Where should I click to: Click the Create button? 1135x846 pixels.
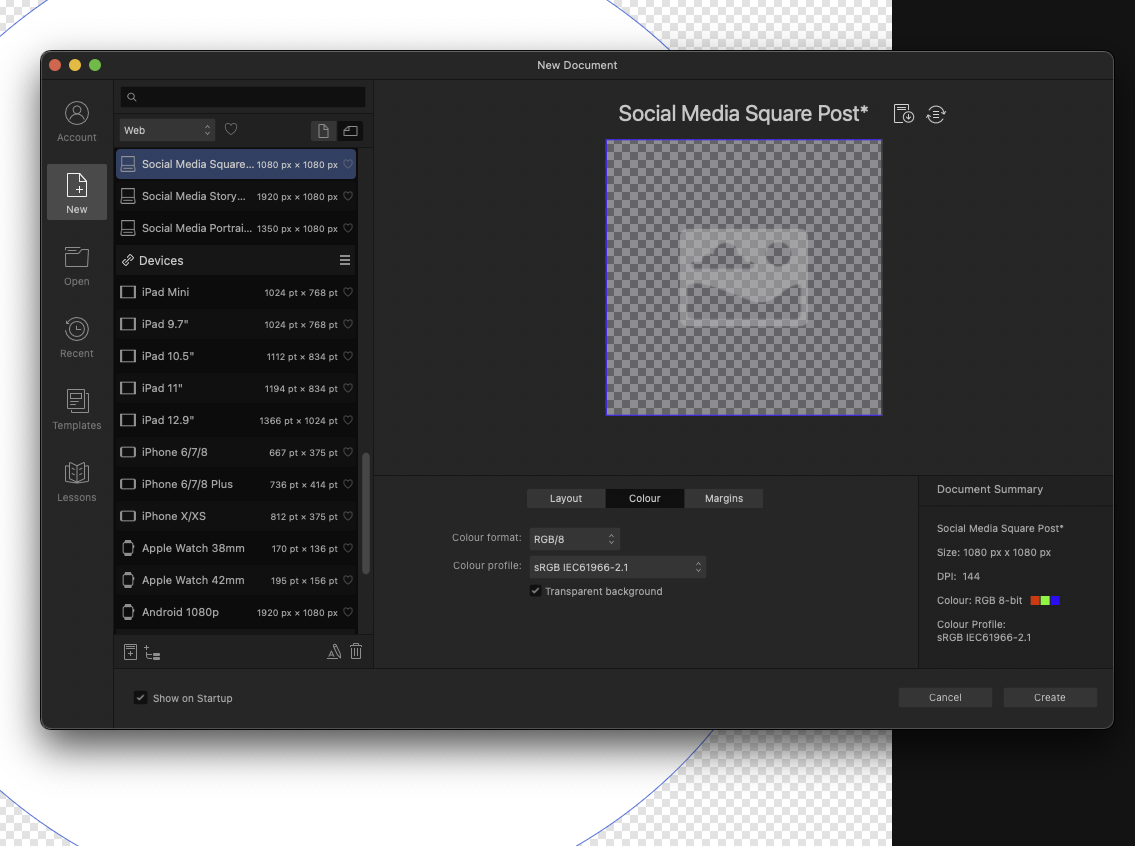[x=1050, y=698]
